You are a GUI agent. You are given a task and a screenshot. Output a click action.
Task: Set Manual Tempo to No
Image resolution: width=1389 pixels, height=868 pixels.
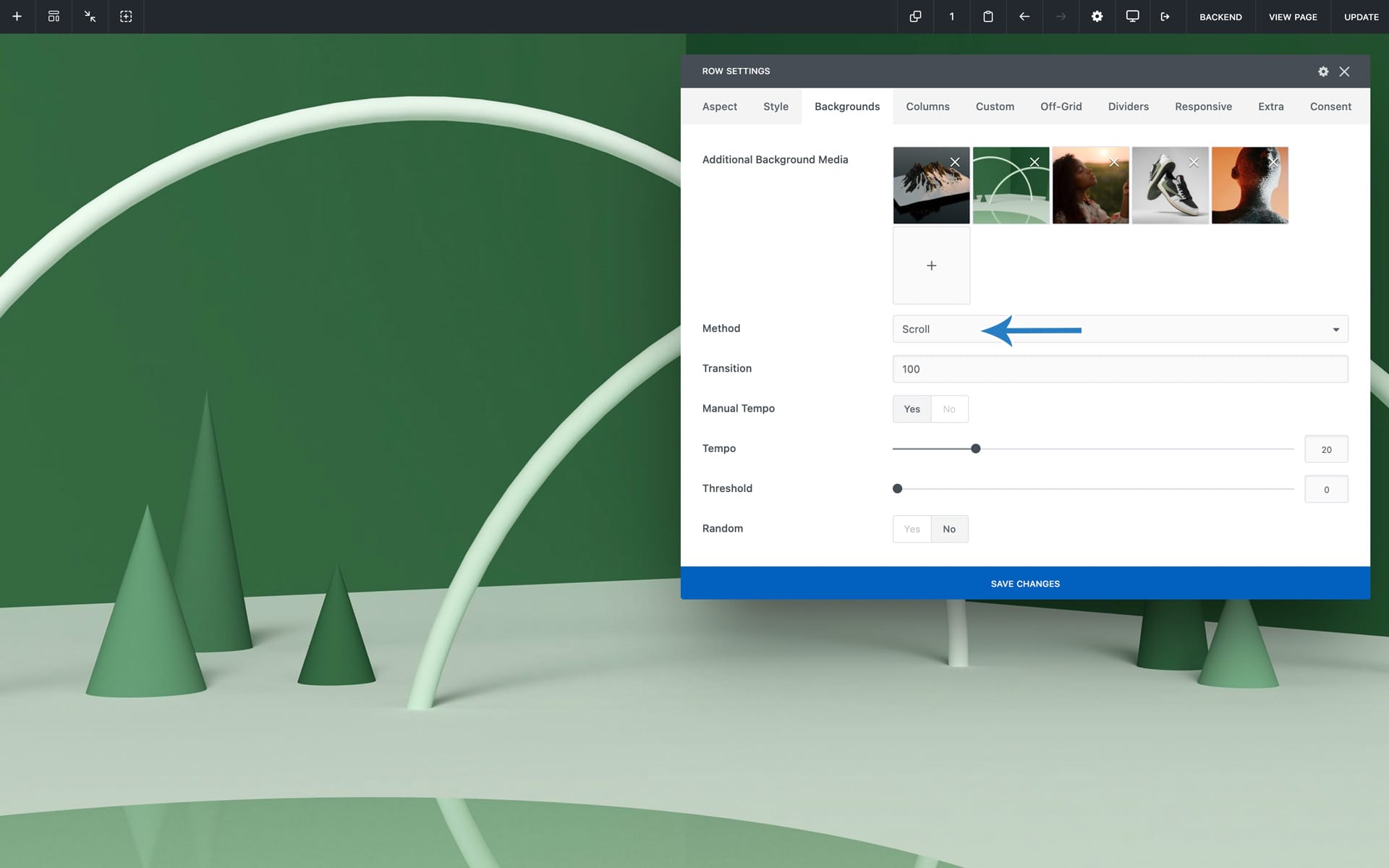[949, 409]
